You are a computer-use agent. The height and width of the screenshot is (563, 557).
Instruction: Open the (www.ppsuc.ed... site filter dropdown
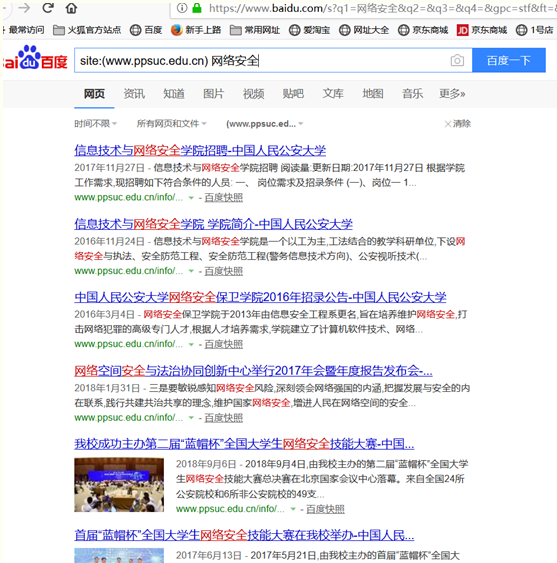[x=265, y=124]
